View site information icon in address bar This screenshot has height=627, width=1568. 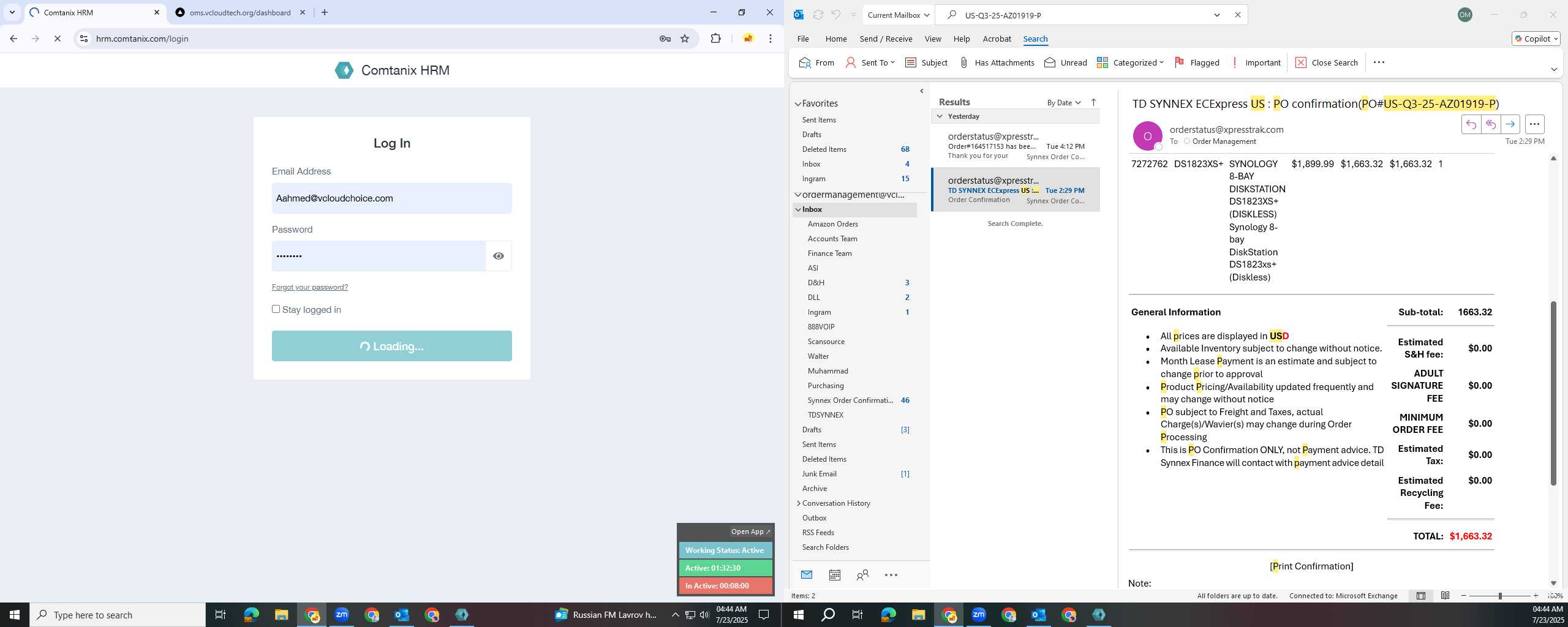click(x=84, y=39)
